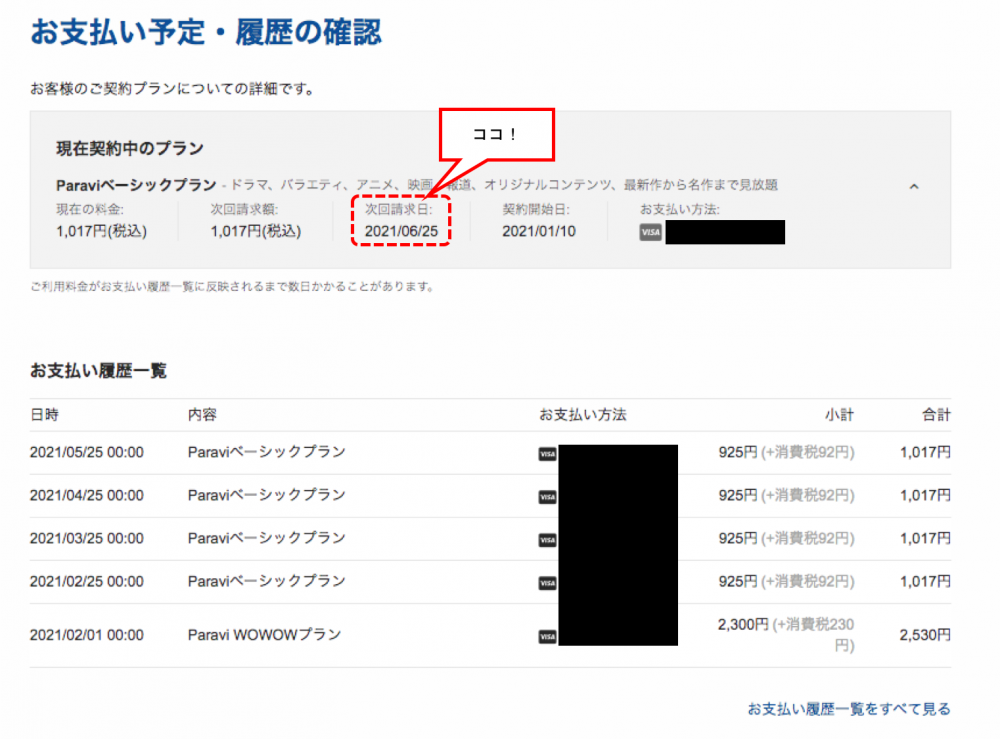
Task: Click the 2021/02/25 00:00 date cell
Action: pyautogui.click(x=87, y=582)
